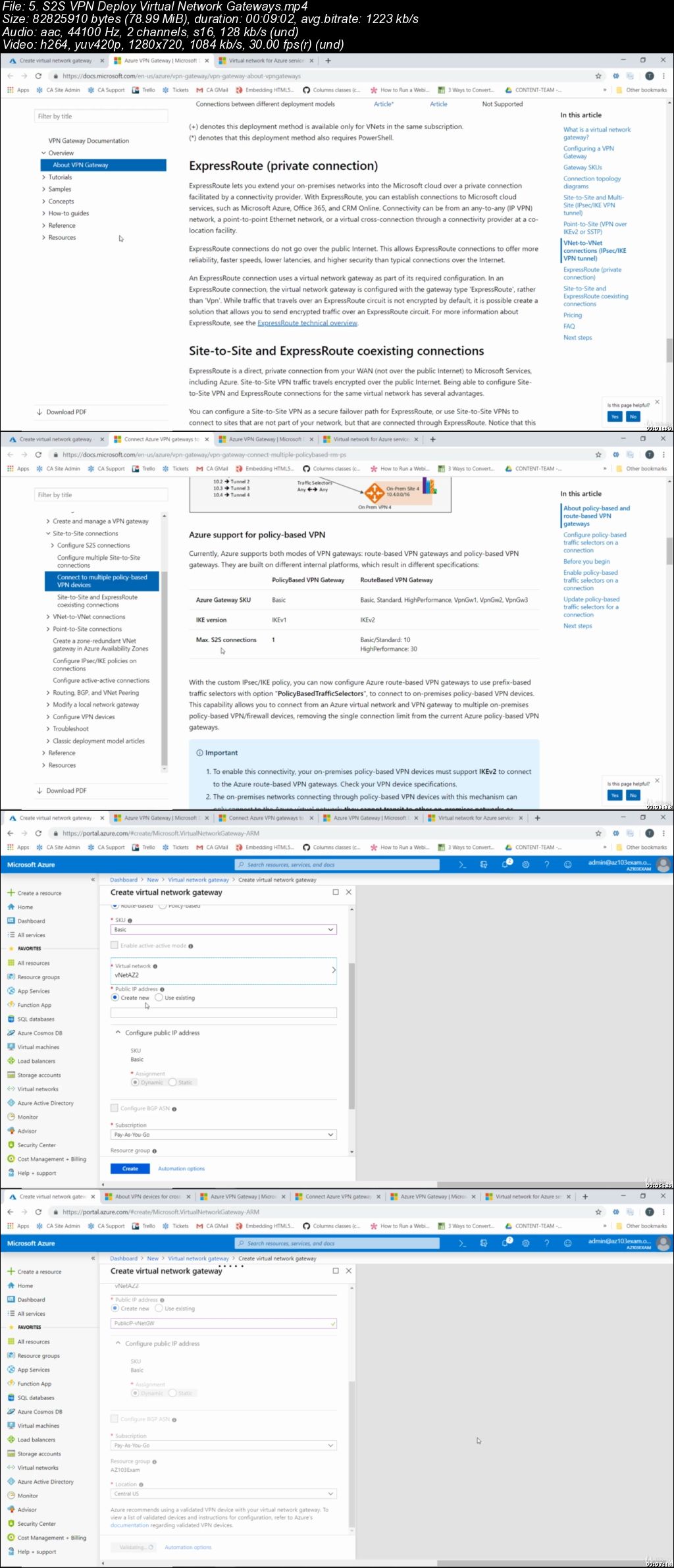Expand Tutorials in About VPN Gateway docs window
Image resolution: width=674 pixels, height=1568 pixels.
click(x=43, y=177)
